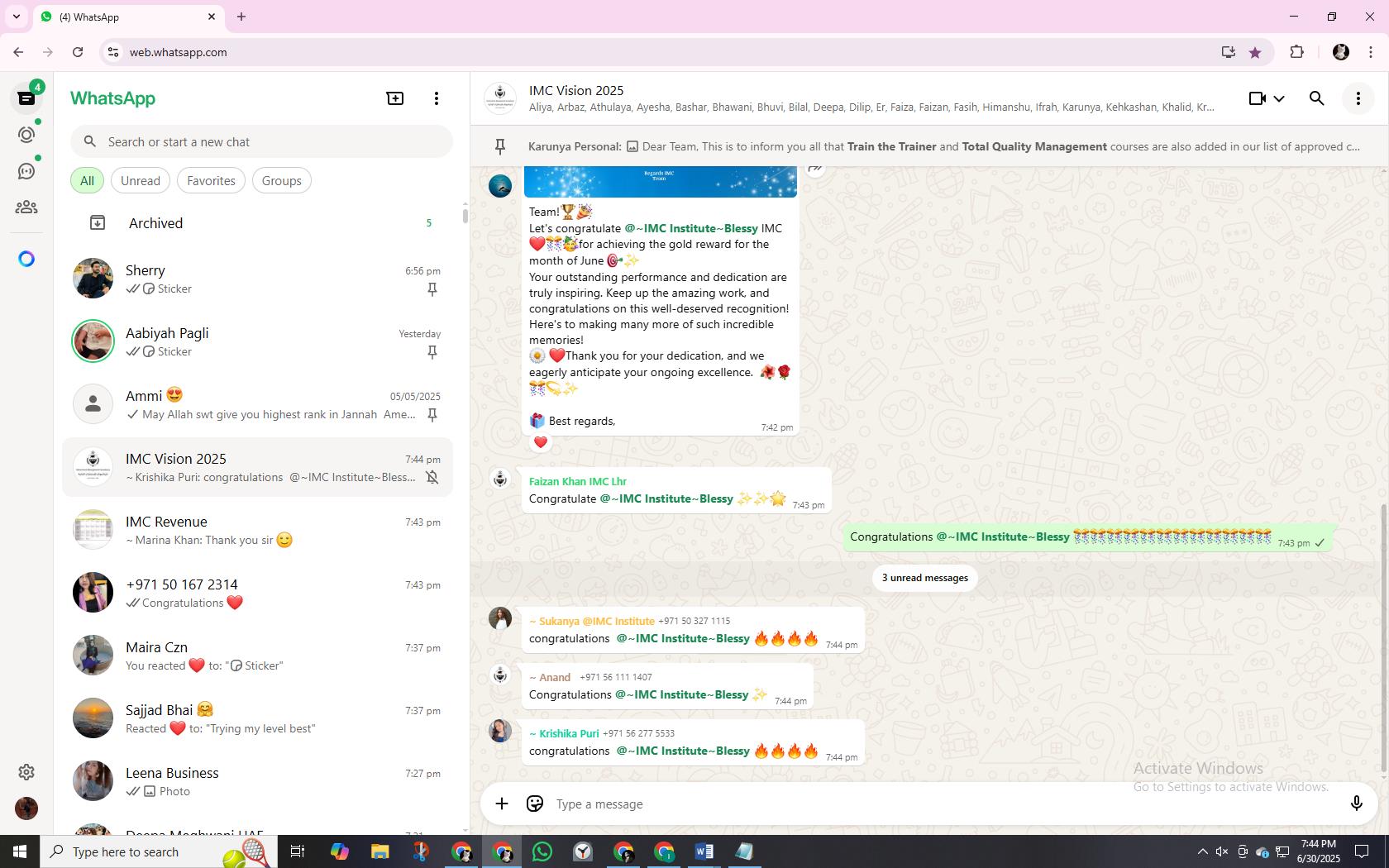
Task: Click the Type a message field
Action: tap(943, 804)
